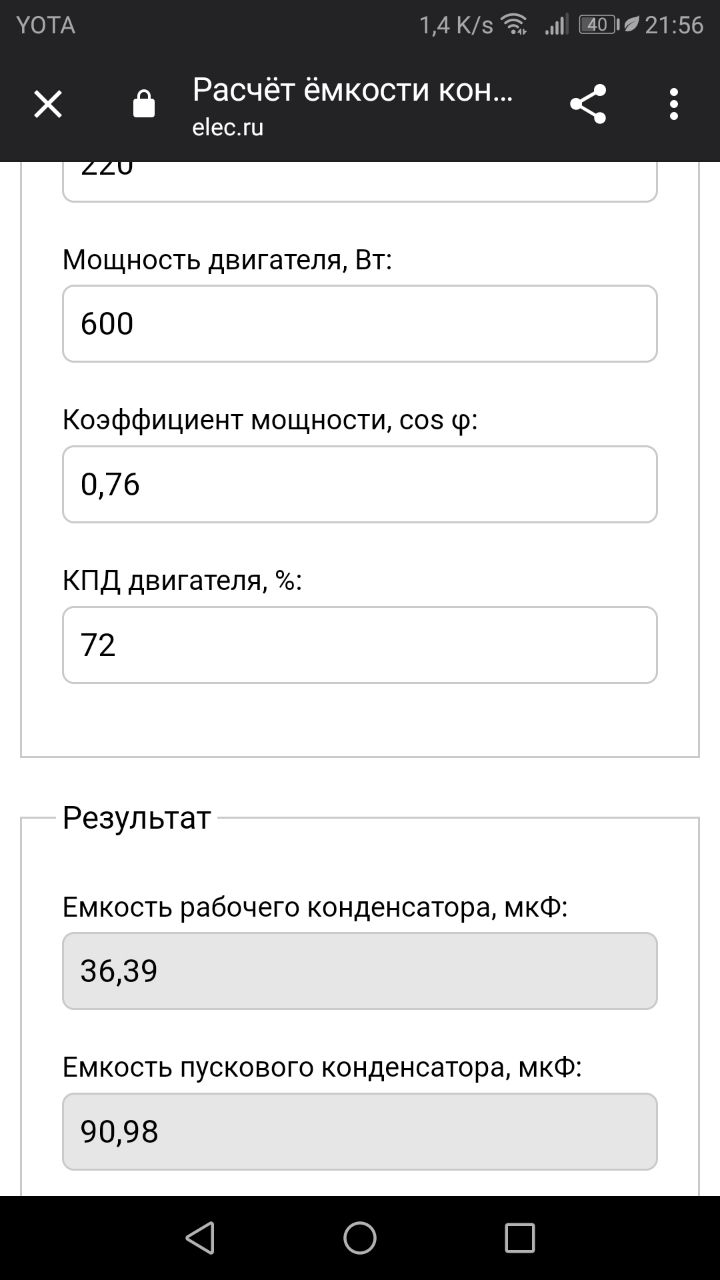Tap the clock showing 21:56
720x1280 pixels.
pyautogui.click(x=674, y=25)
